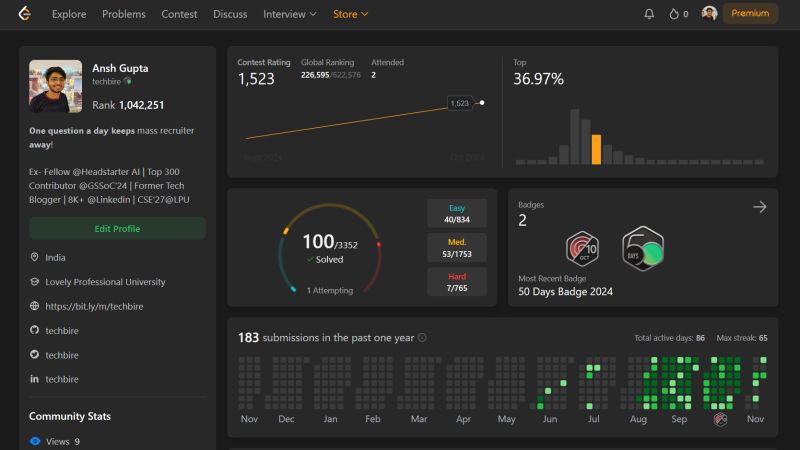Open the Oct daily challenge badge
This screenshot has width=800, height=450.
point(582,249)
